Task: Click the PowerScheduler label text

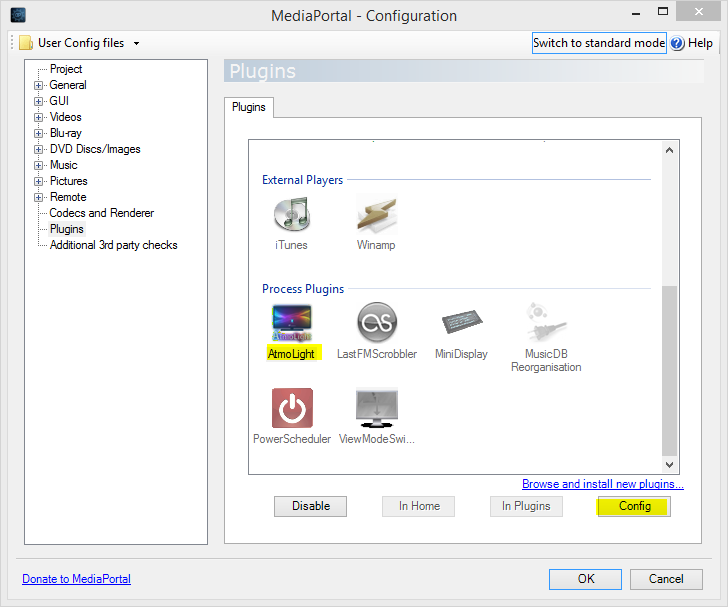Action: tap(292, 439)
